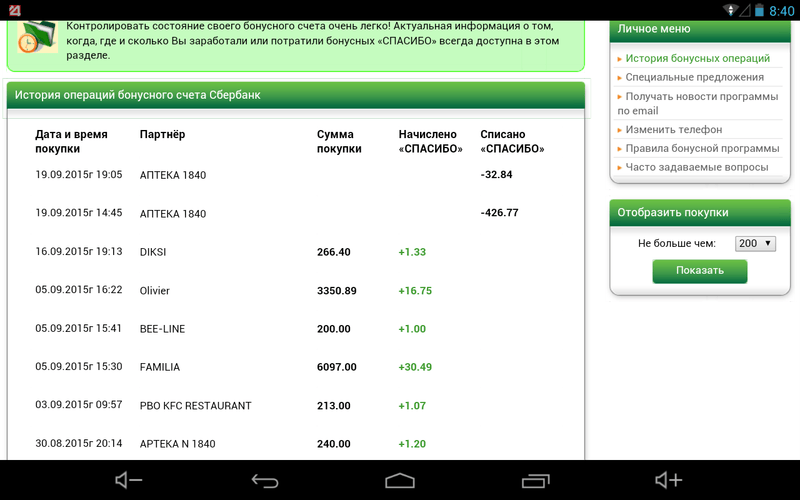Open Специальные предложения menu link
This screenshot has height=500, width=800.
[x=694, y=77]
